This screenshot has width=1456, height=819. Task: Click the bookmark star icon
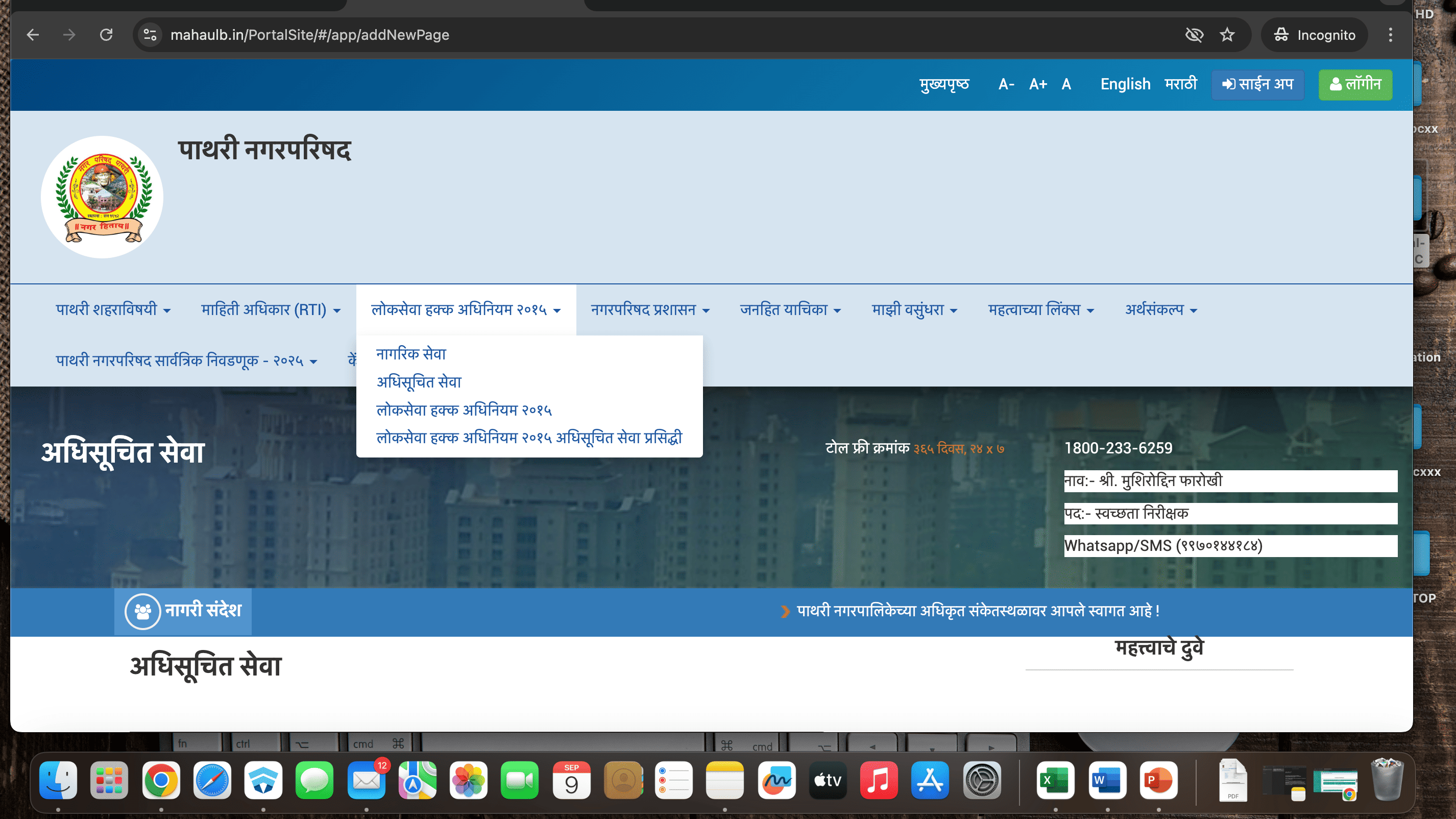coord(1227,35)
